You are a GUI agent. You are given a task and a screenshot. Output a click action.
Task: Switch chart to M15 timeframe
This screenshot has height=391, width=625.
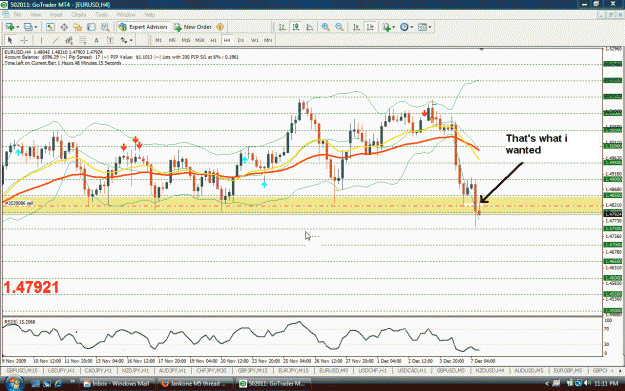[x=186, y=40]
